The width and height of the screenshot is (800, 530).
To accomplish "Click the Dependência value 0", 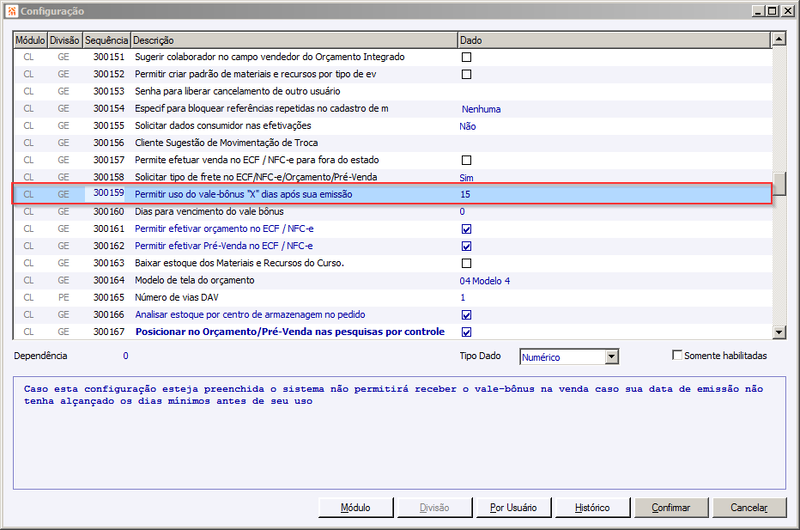I will (126, 356).
